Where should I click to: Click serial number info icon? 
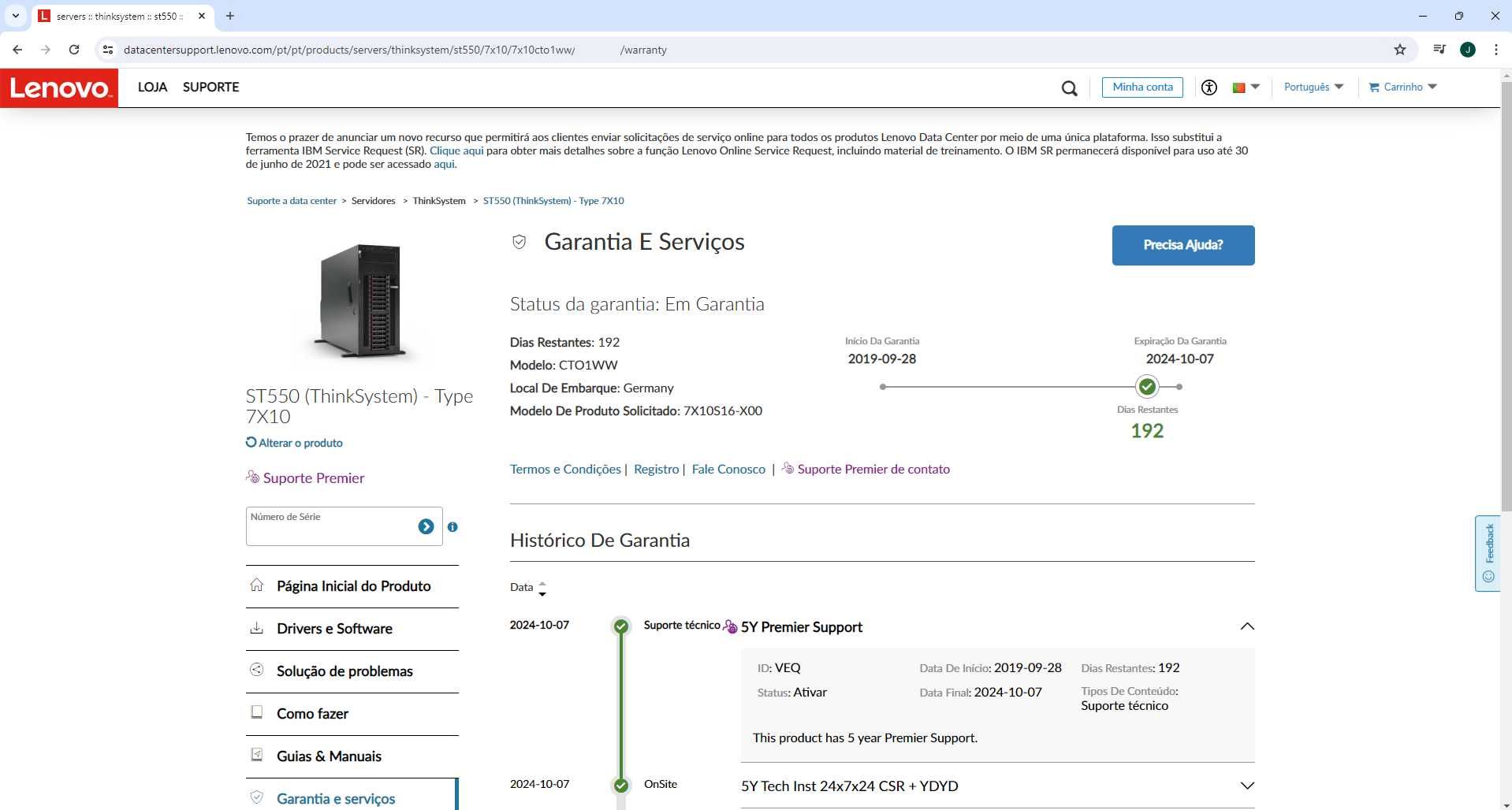click(452, 526)
